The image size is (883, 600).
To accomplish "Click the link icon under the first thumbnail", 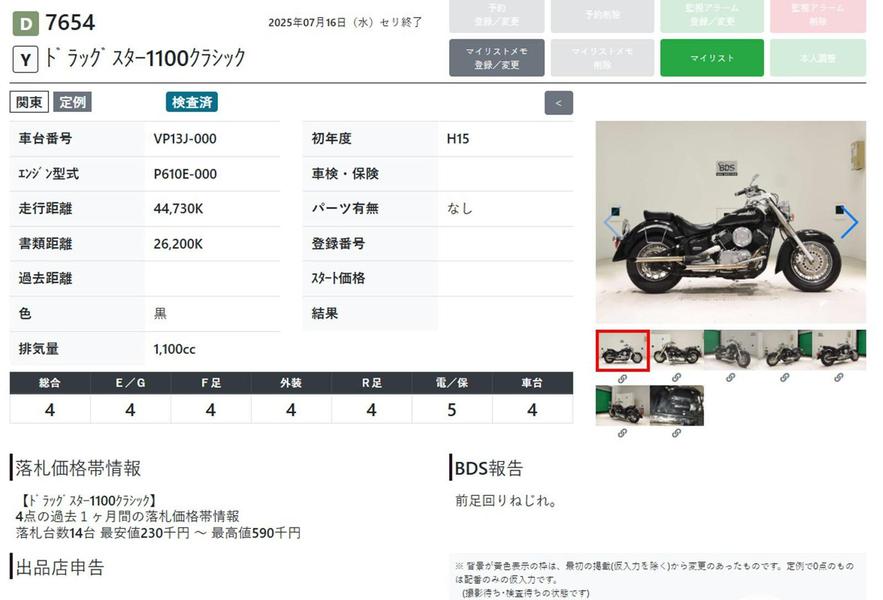I will (622, 378).
